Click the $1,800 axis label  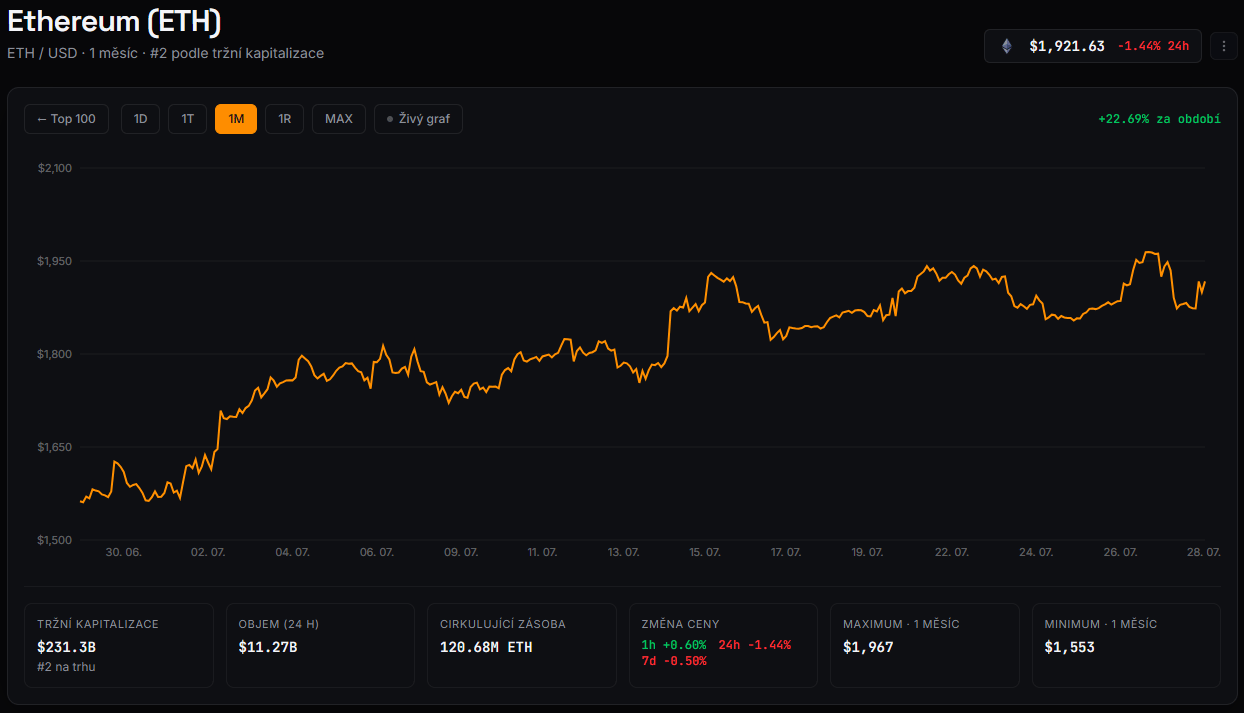pos(55,354)
